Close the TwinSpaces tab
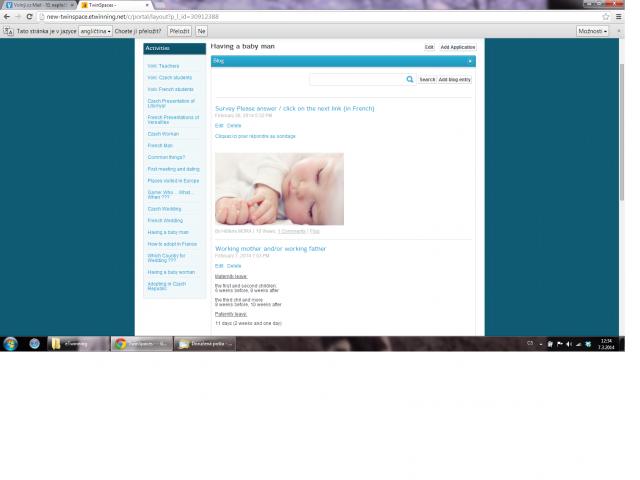Viewport: 640px width, 480px height. (x=147, y=5)
